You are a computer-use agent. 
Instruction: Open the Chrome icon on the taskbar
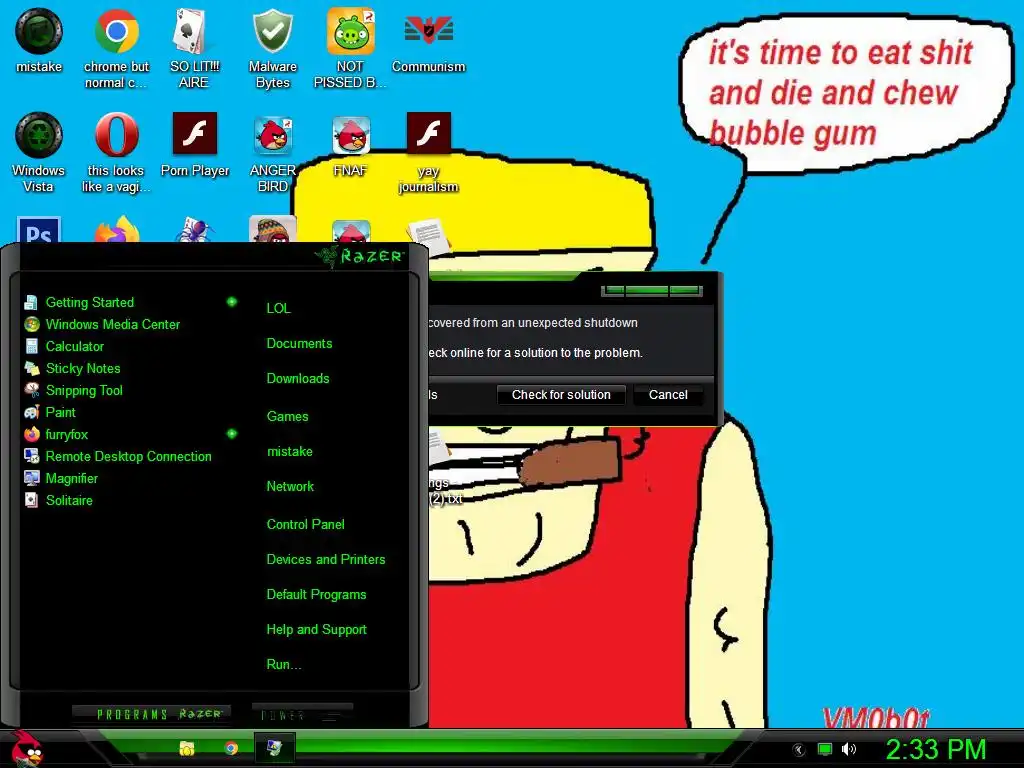(231, 748)
